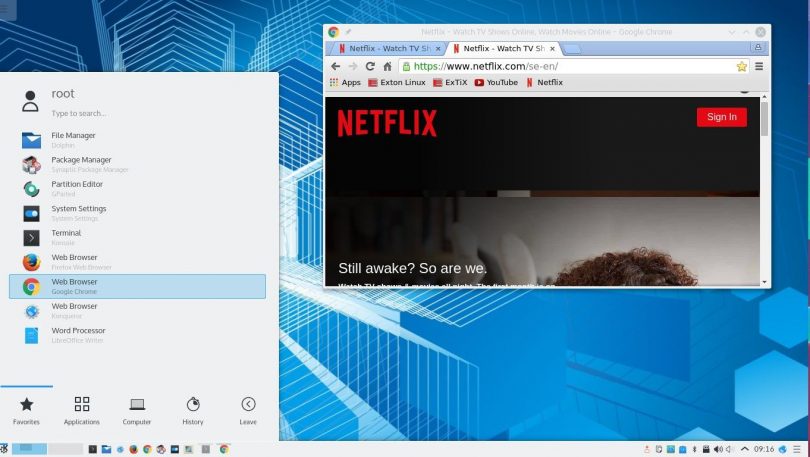Viewport: 810px width, 457px height.
Task: Click the Chrome address bar URL field
Action: point(573,66)
